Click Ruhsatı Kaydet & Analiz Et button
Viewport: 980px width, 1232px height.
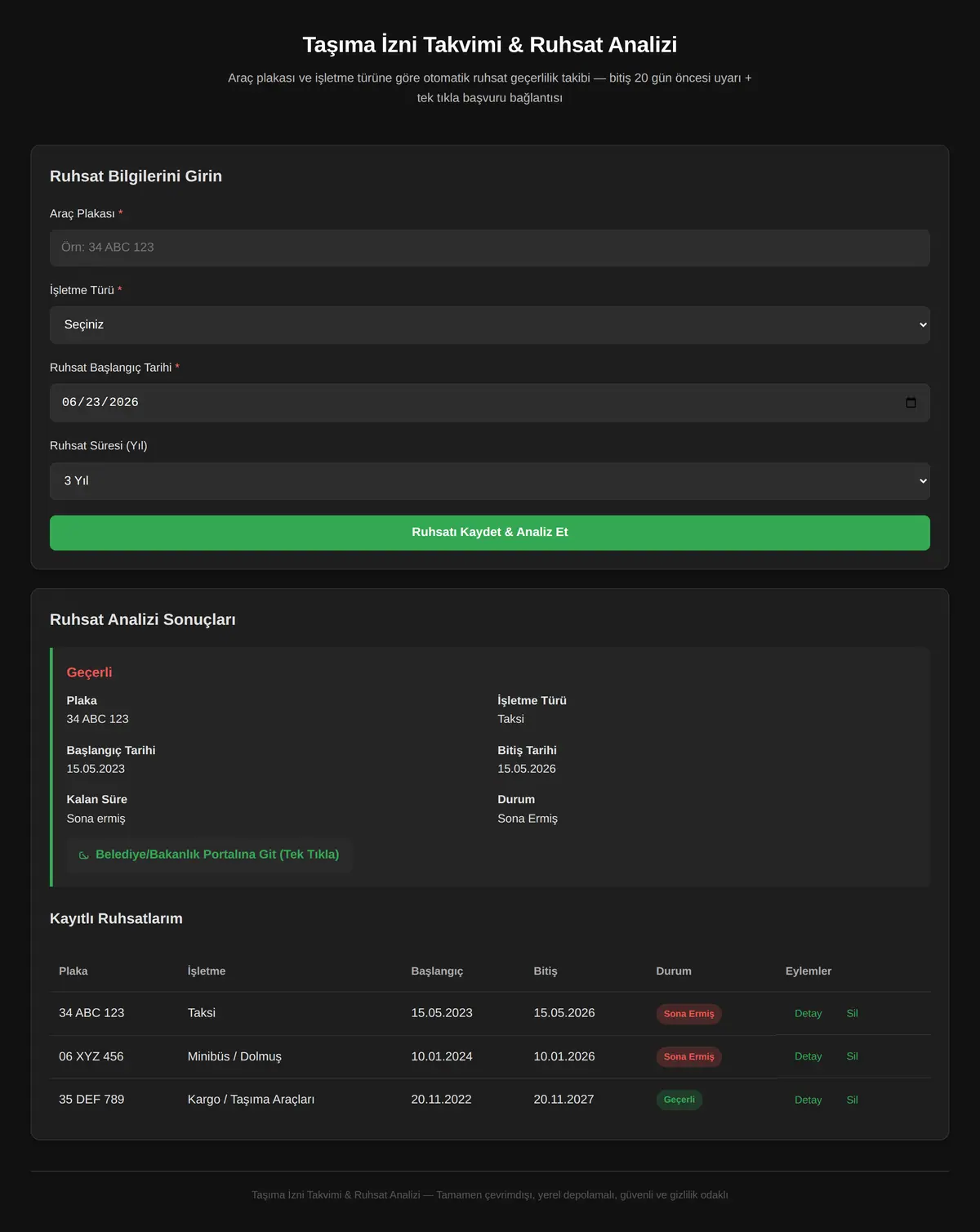pos(490,533)
